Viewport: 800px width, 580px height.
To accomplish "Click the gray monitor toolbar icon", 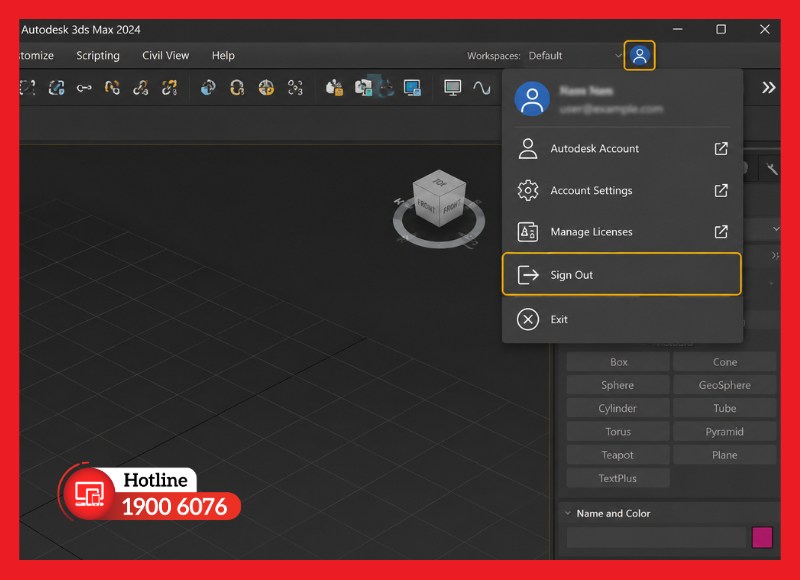I will pyautogui.click(x=452, y=88).
